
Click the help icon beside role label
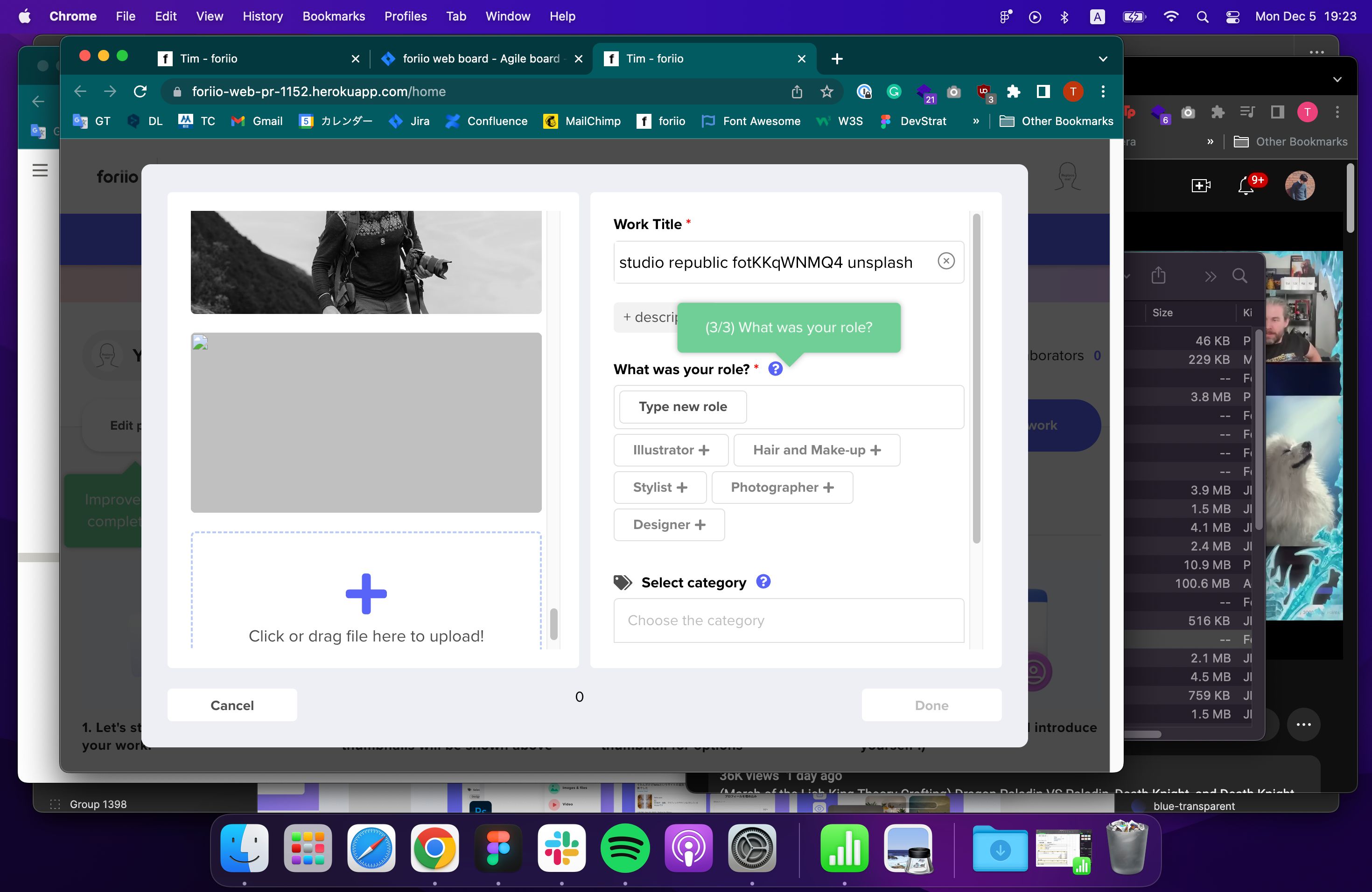(x=775, y=369)
